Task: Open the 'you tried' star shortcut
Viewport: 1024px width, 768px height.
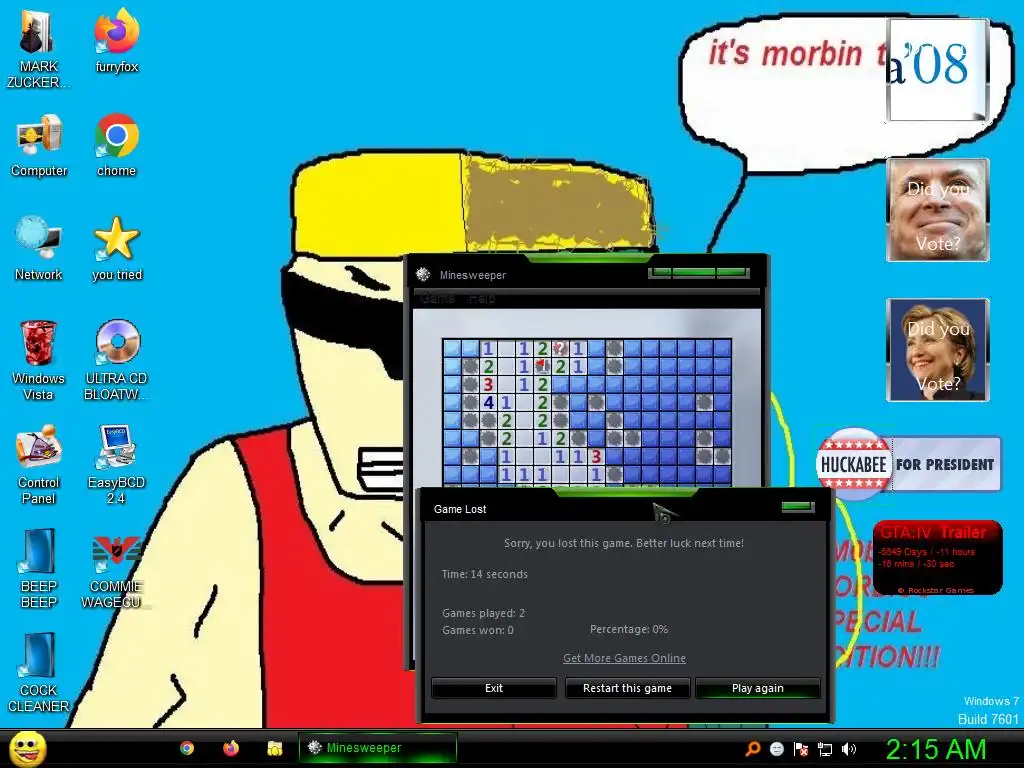Action: tap(116, 249)
